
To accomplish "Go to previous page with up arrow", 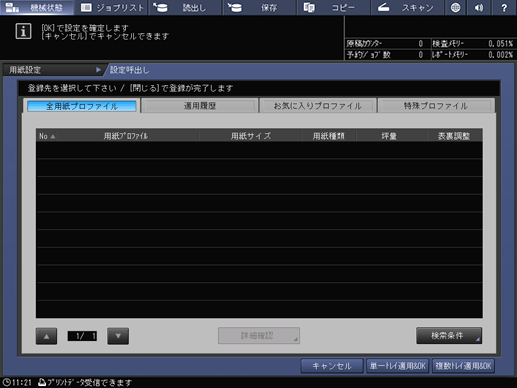I will tap(46, 336).
